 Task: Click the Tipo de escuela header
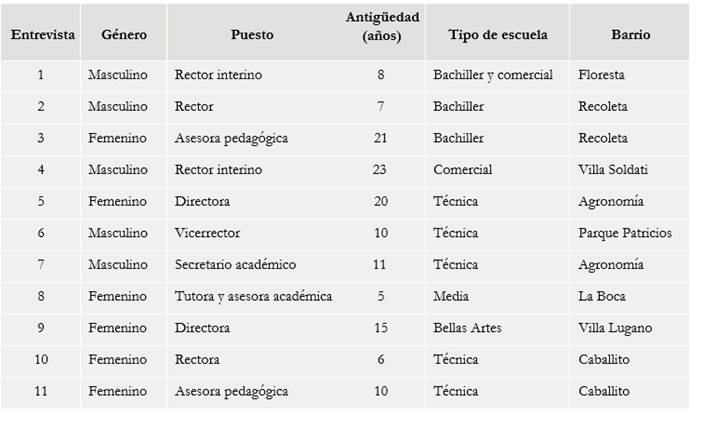[498, 34]
